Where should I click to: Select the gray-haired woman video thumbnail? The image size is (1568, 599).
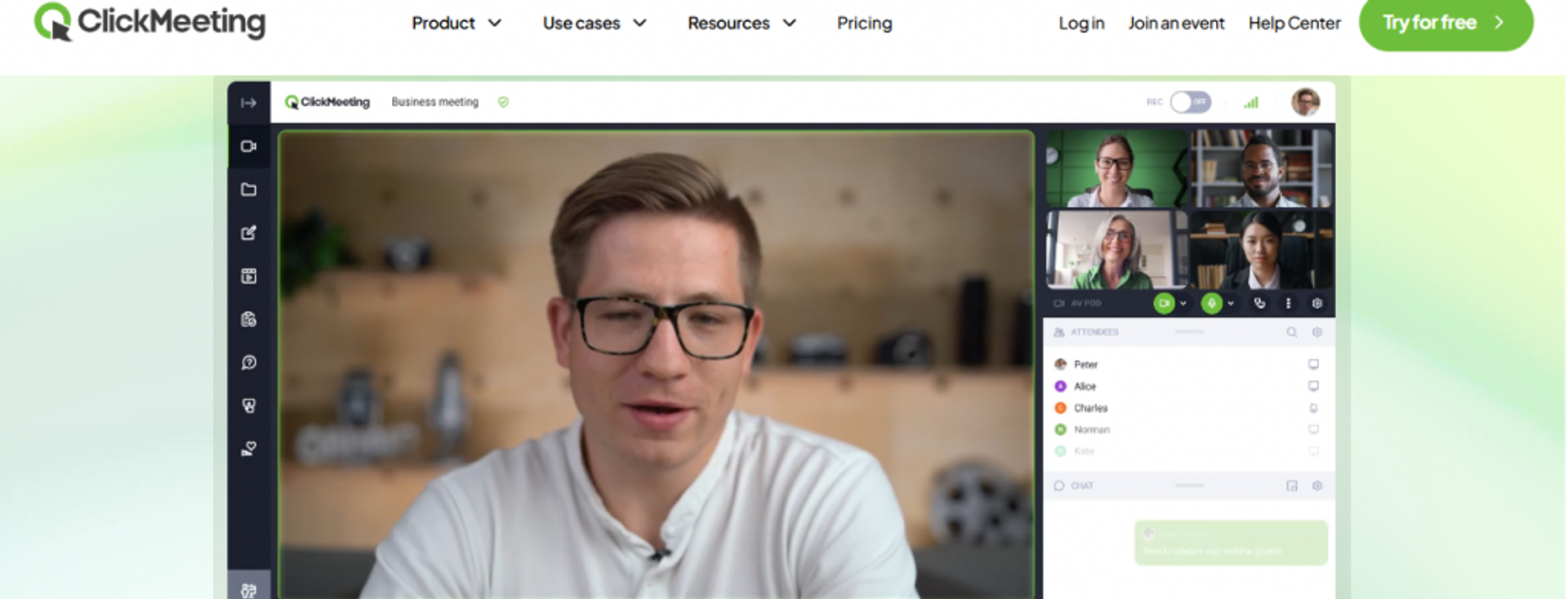tap(1116, 249)
